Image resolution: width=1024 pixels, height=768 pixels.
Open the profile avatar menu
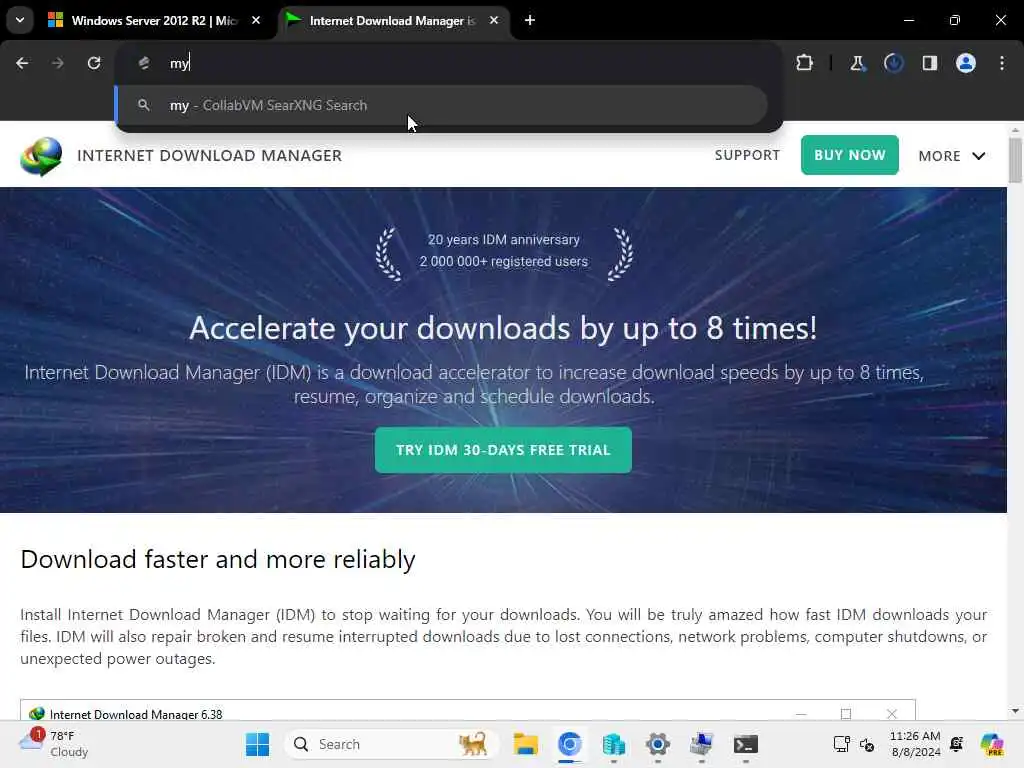[x=966, y=63]
